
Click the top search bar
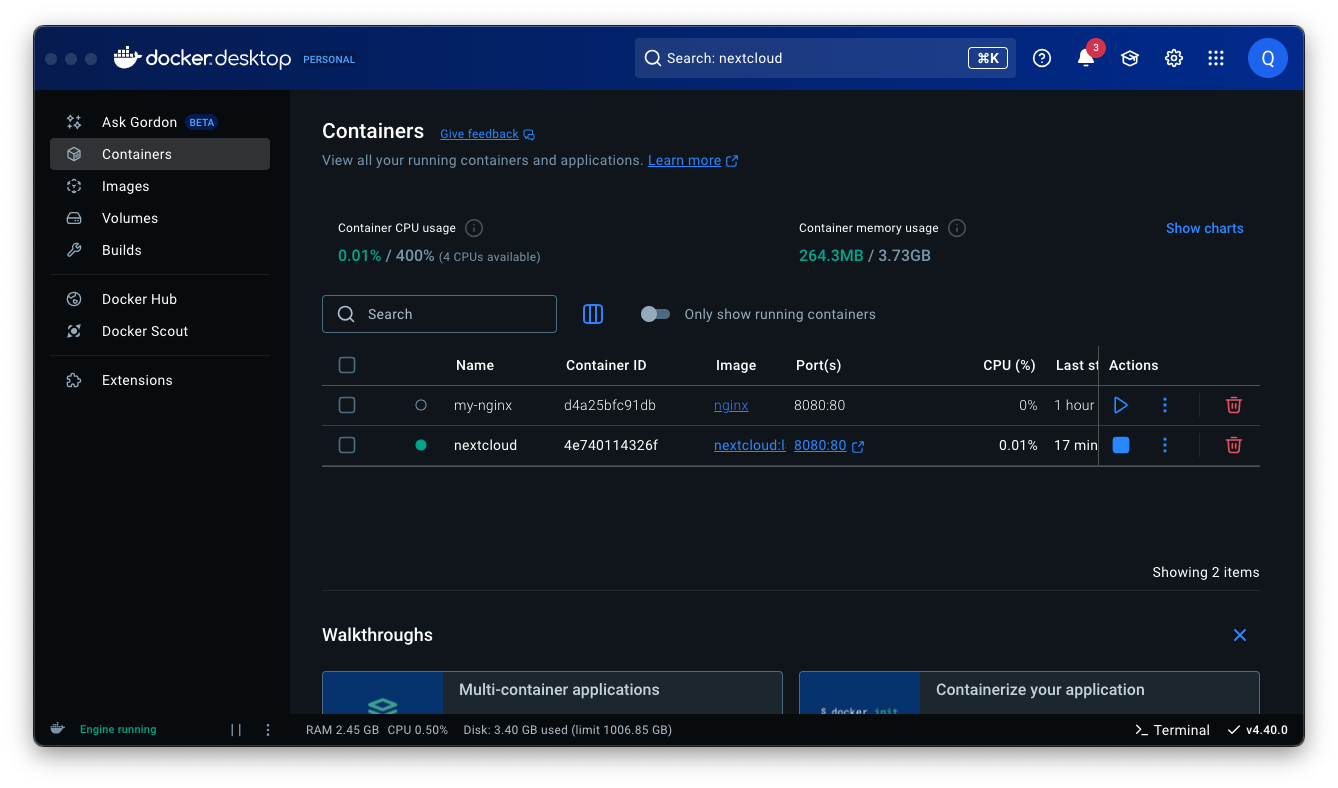coord(825,58)
